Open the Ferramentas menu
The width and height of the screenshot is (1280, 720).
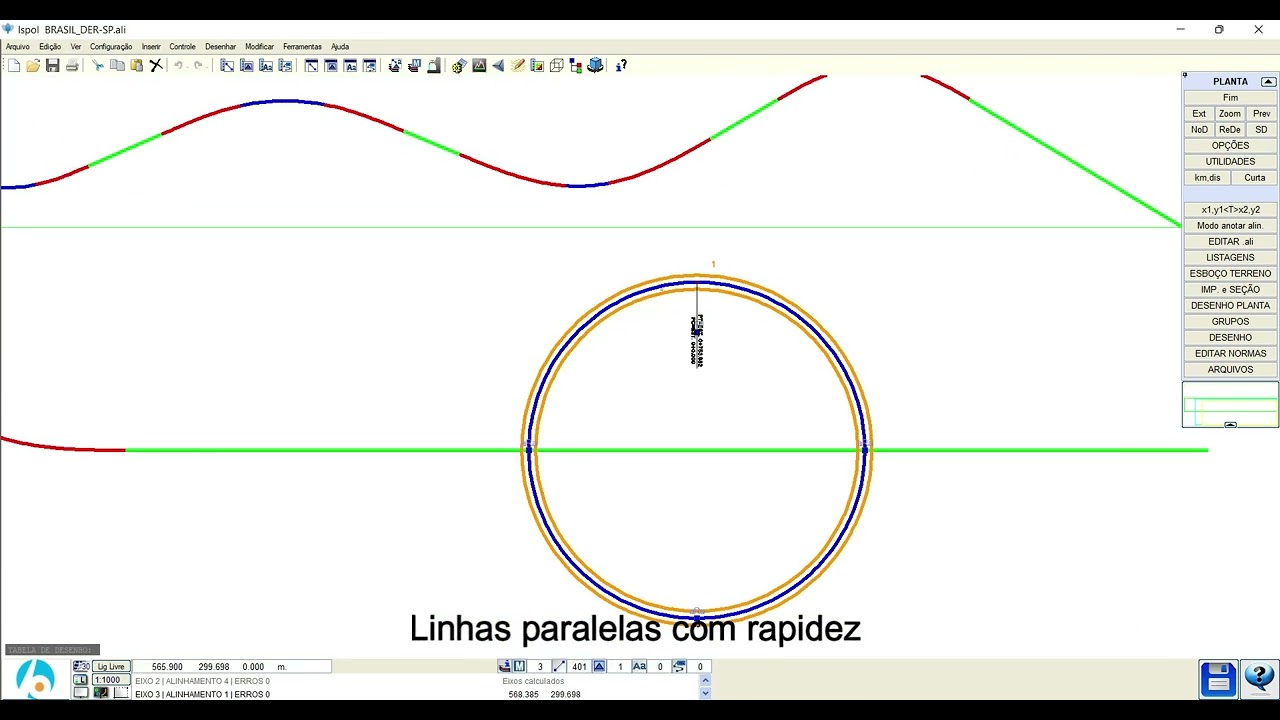[302, 46]
